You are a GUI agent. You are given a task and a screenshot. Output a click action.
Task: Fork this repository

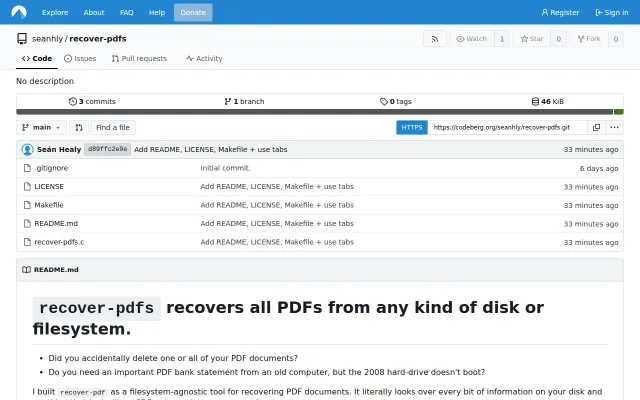pyautogui.click(x=589, y=39)
